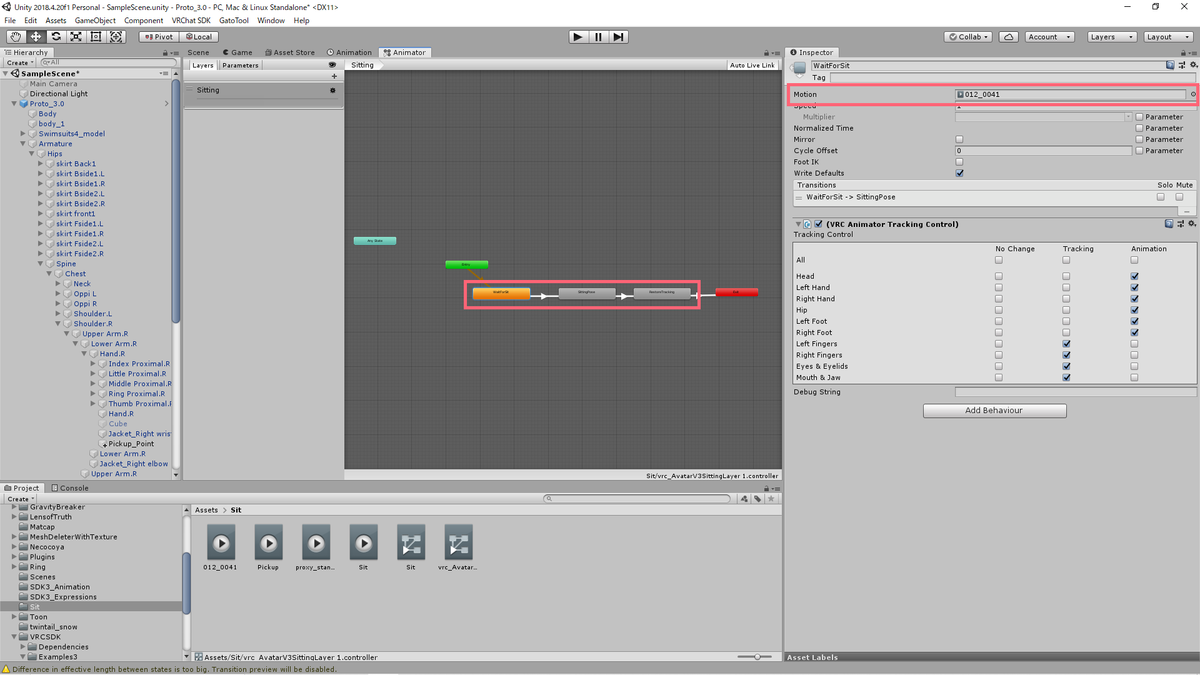This screenshot has height=675, width=1200.
Task: Click the Auto Live Link button
Action: point(753,65)
